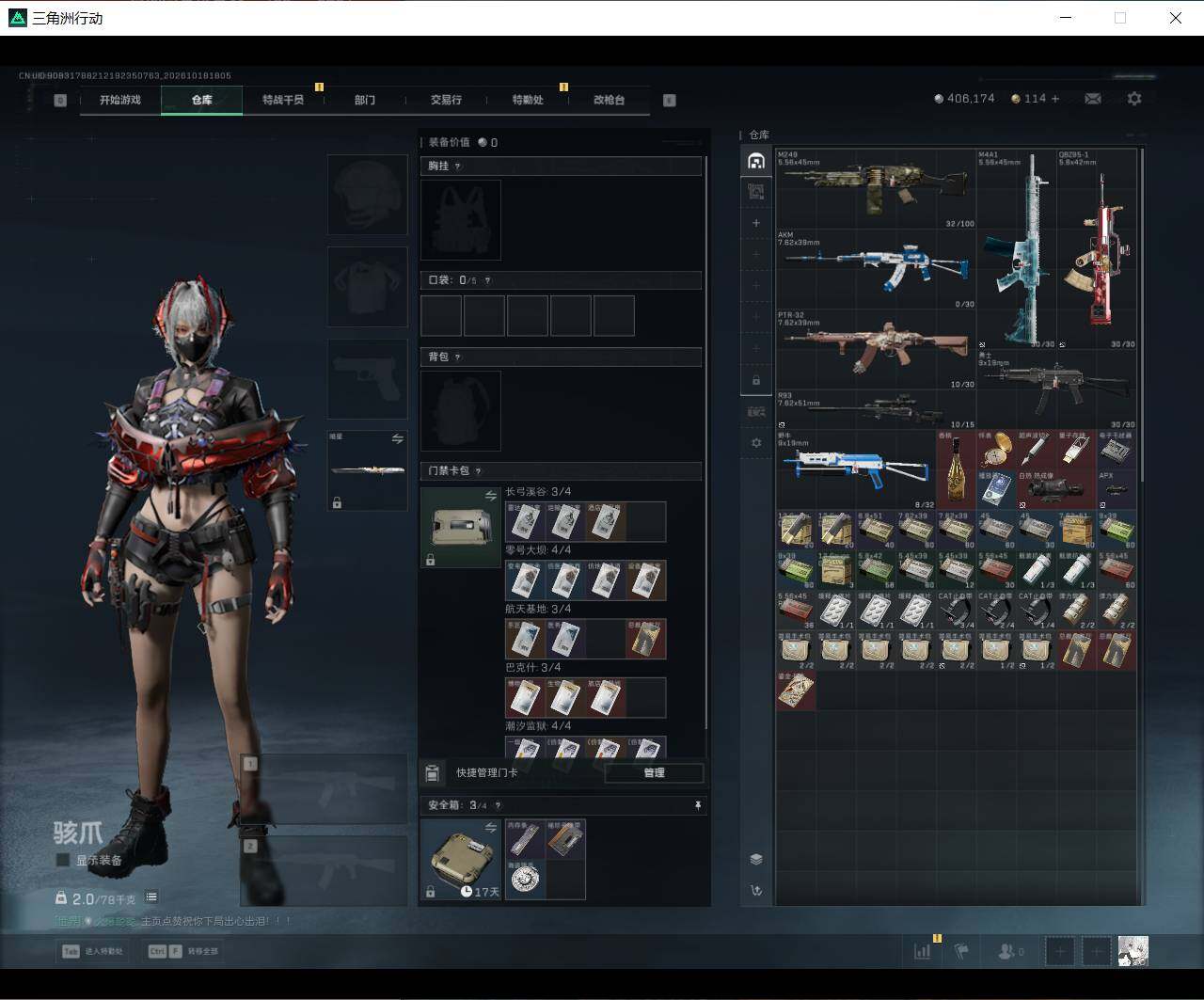The width and height of the screenshot is (1204, 1000).
Task: Click the stack layers icon below stash
Action: (x=755, y=859)
